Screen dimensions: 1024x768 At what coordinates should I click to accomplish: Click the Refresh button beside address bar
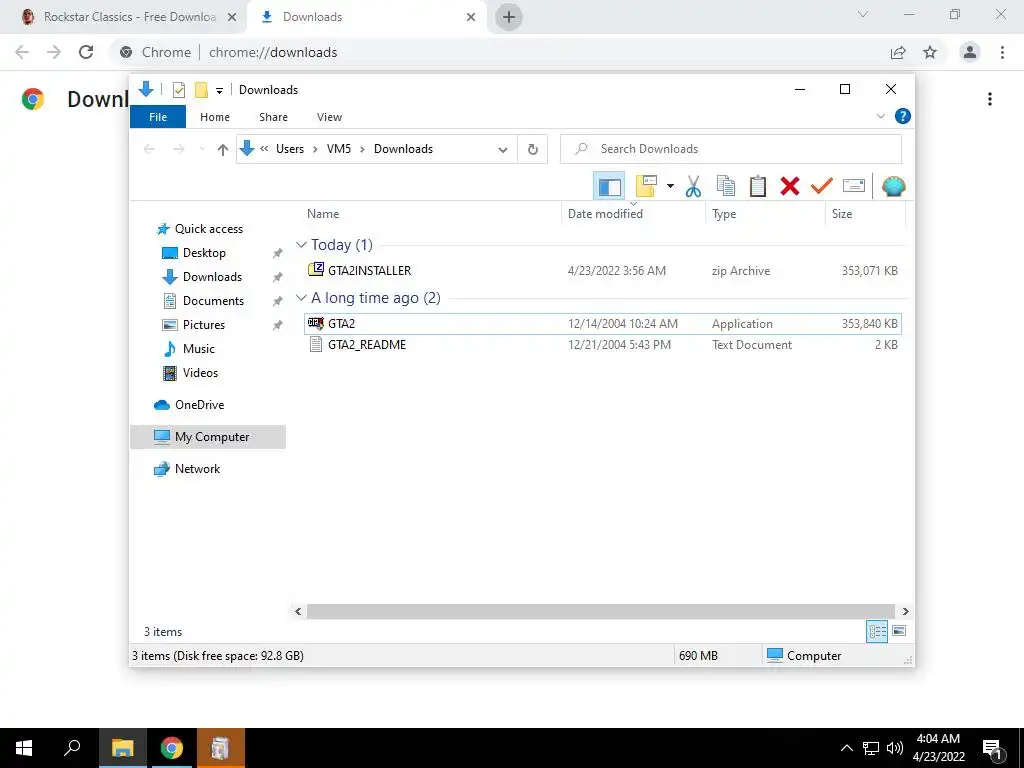533,150
